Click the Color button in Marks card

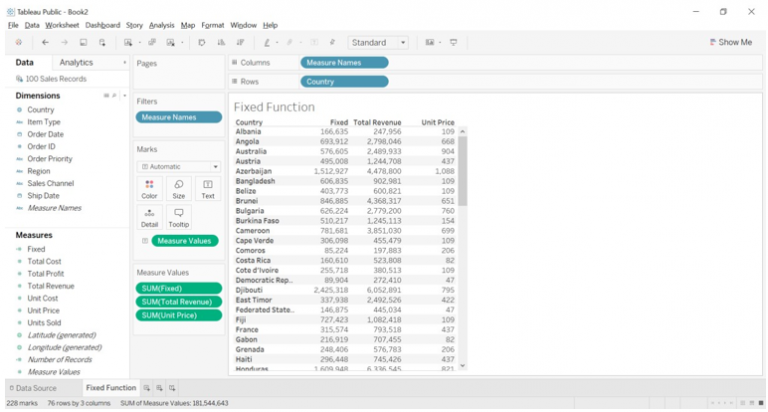coord(149,188)
